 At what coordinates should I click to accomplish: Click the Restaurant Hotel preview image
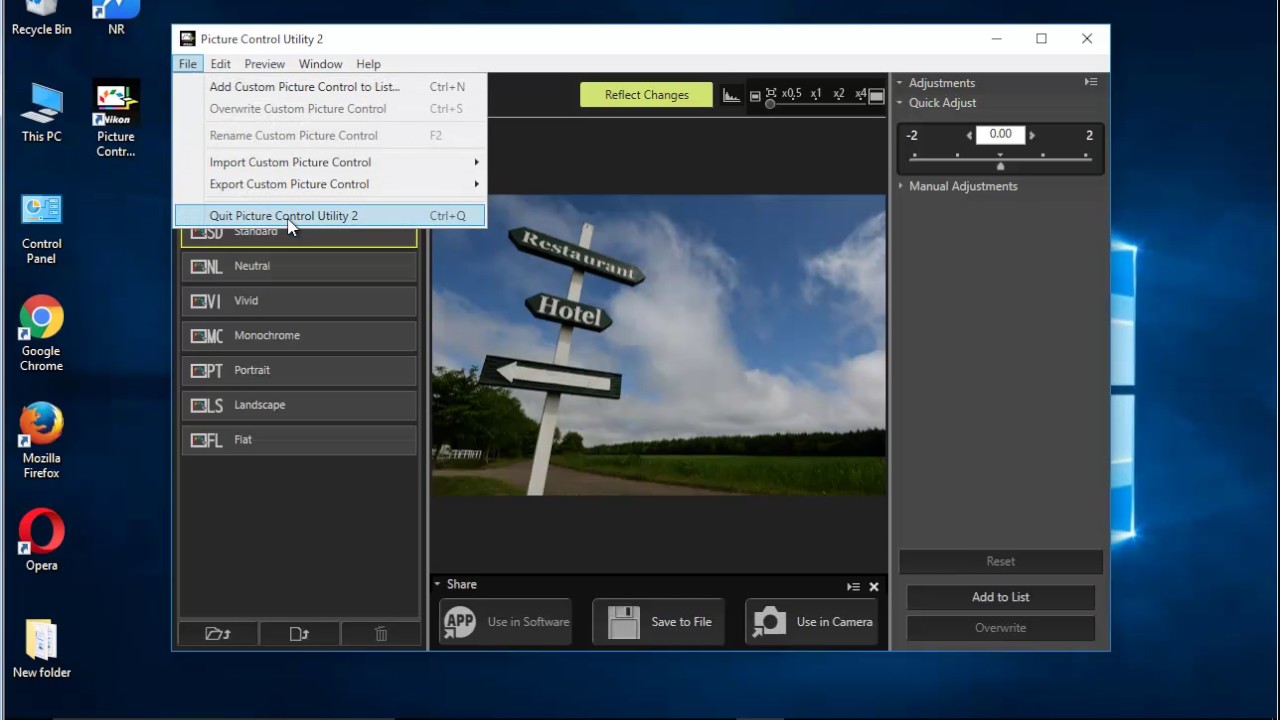pos(658,345)
